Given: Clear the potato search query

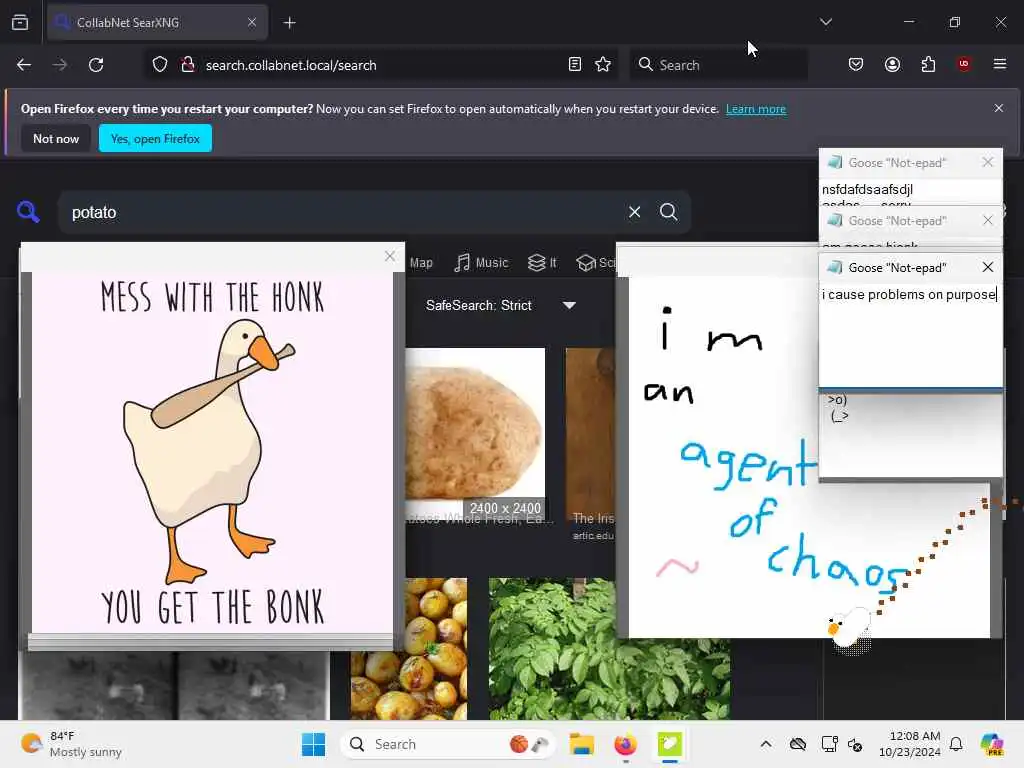Looking at the screenshot, I should click(x=634, y=212).
